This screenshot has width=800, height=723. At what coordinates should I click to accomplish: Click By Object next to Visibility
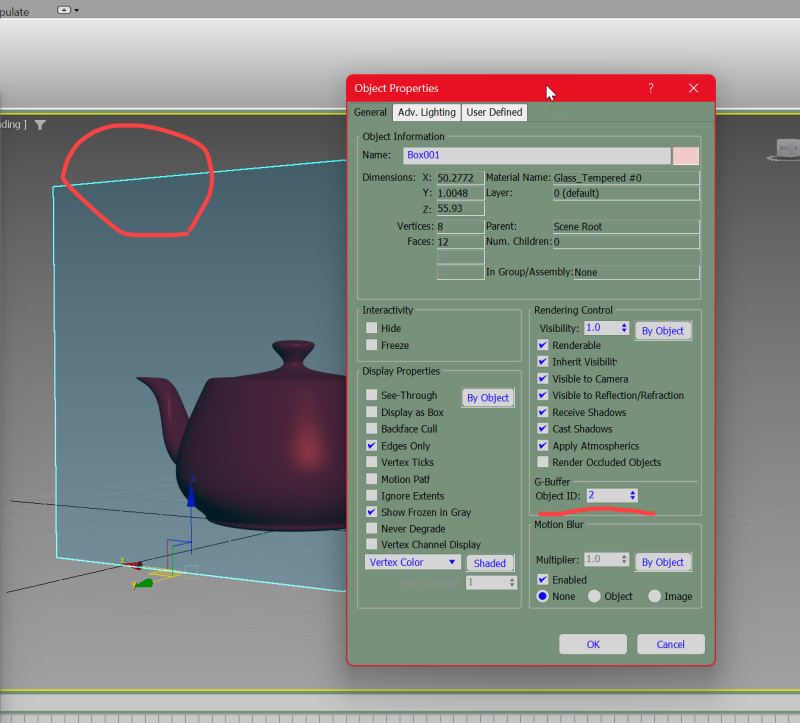coord(663,330)
